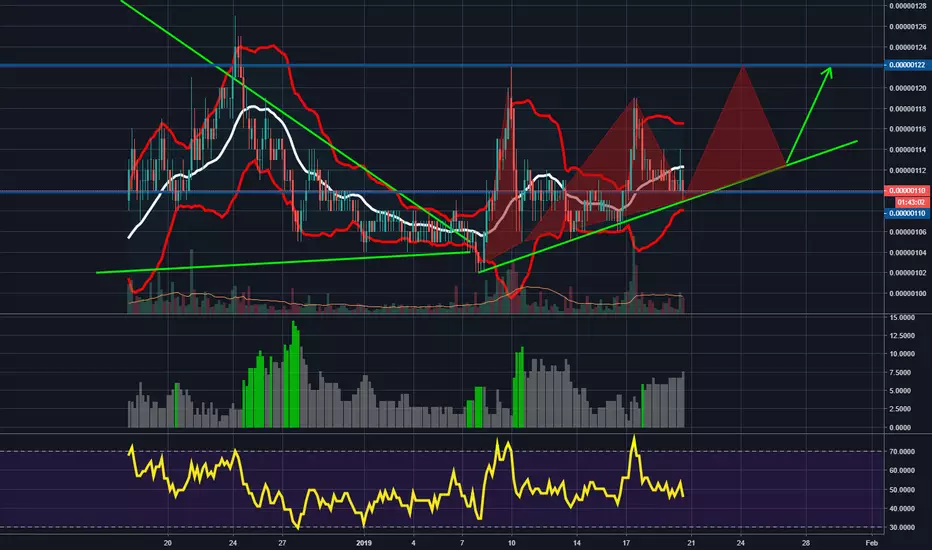Click the 7 date label on time axis

click(x=462, y=543)
